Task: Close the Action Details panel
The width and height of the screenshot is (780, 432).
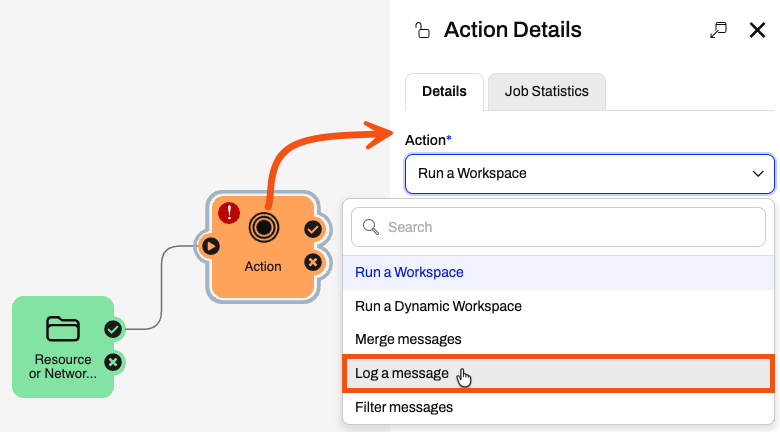Action: [x=757, y=30]
